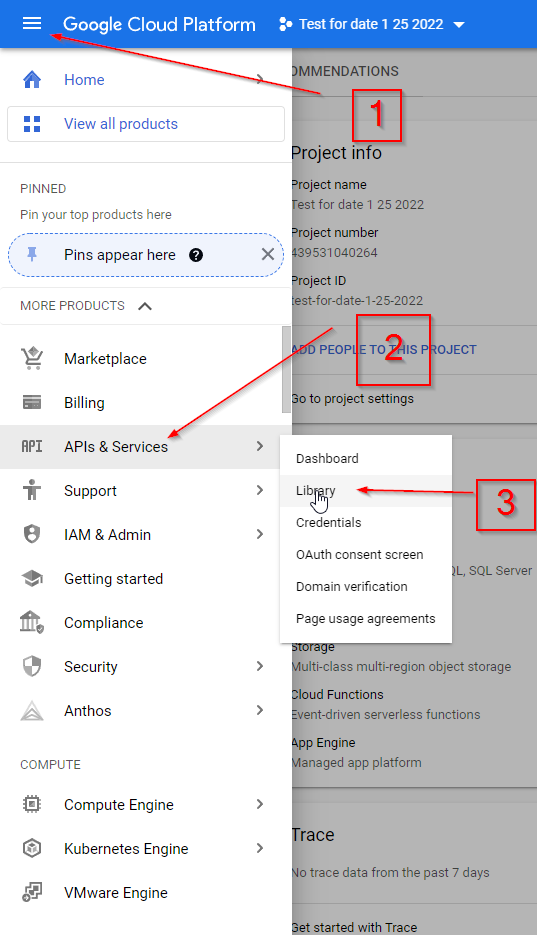This screenshot has width=537, height=935.
Task: Click the View all products button
Action: tap(146, 124)
